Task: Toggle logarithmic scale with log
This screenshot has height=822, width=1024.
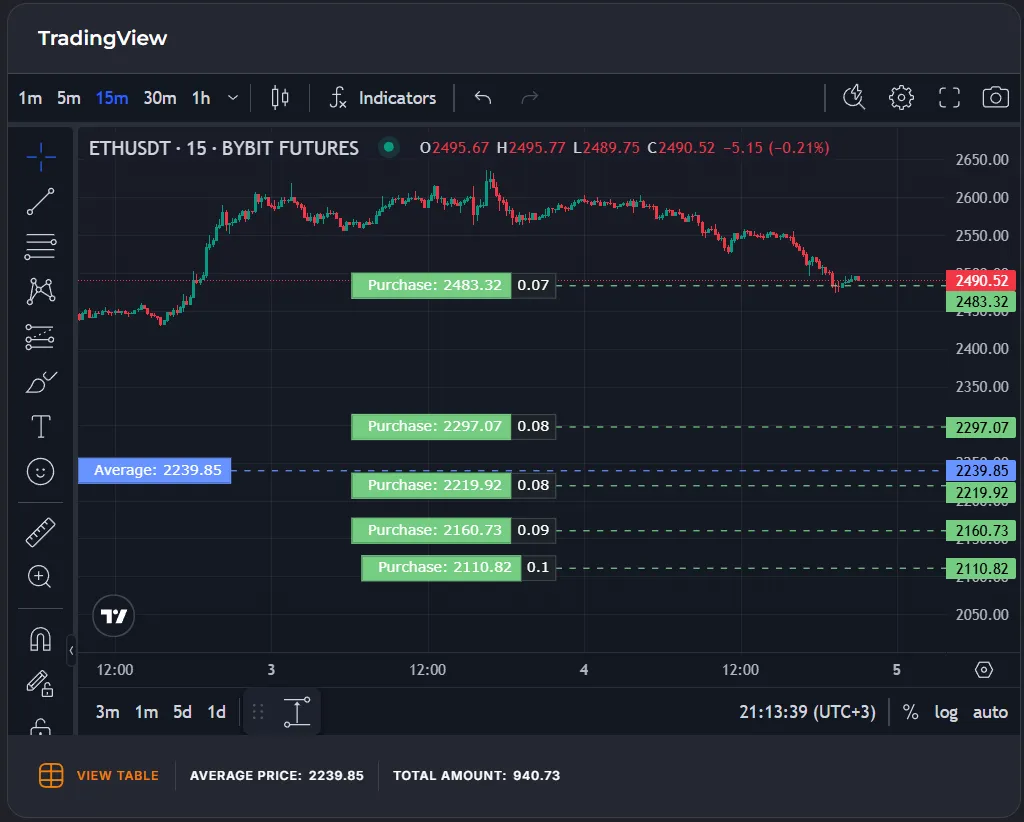Action: click(x=945, y=712)
